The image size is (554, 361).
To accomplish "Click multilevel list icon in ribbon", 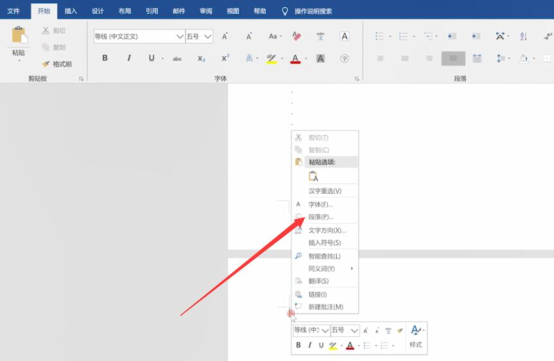I will pyautogui.click(x=428, y=36).
